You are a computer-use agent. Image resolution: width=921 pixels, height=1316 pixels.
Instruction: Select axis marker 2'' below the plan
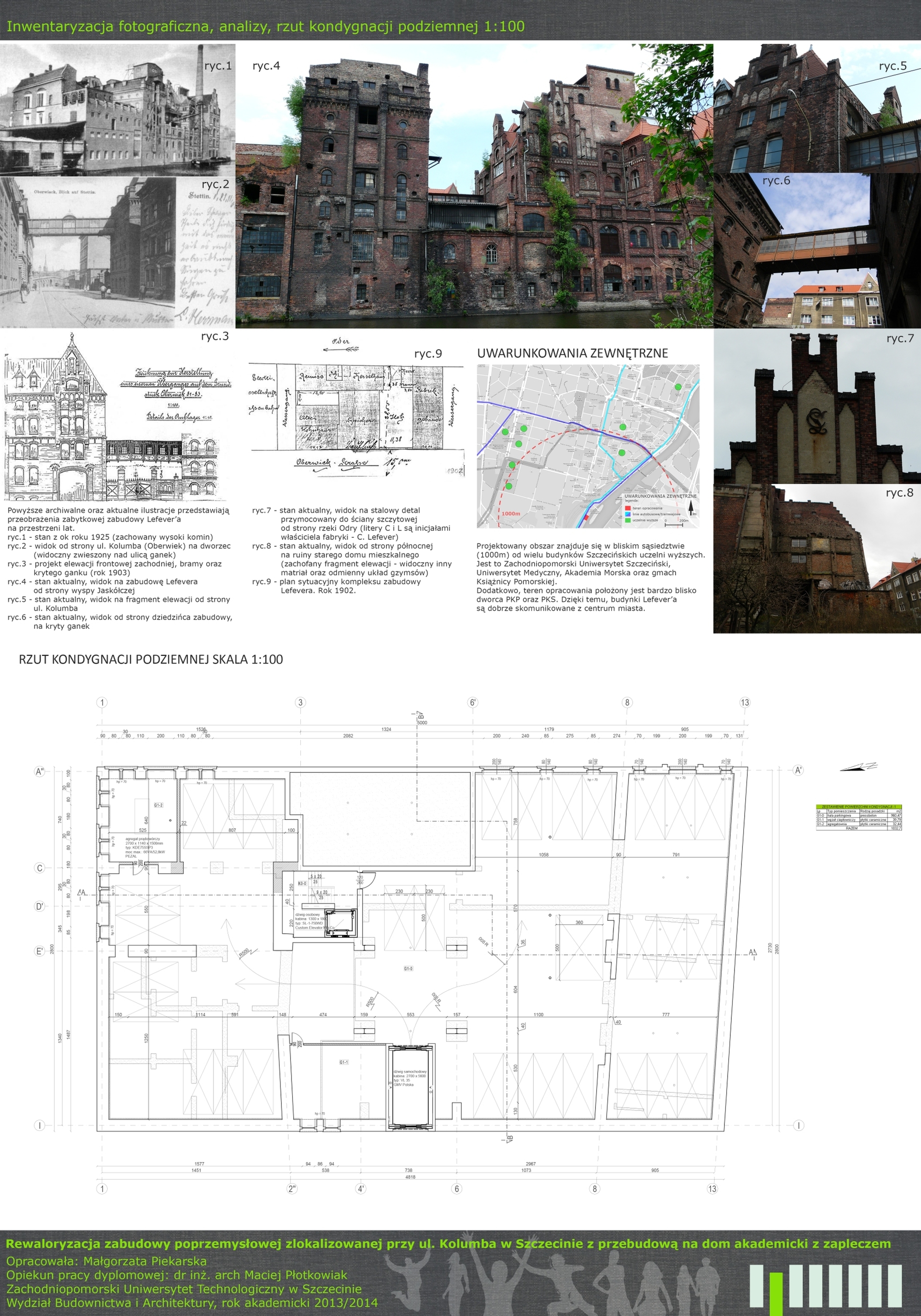tap(292, 1189)
